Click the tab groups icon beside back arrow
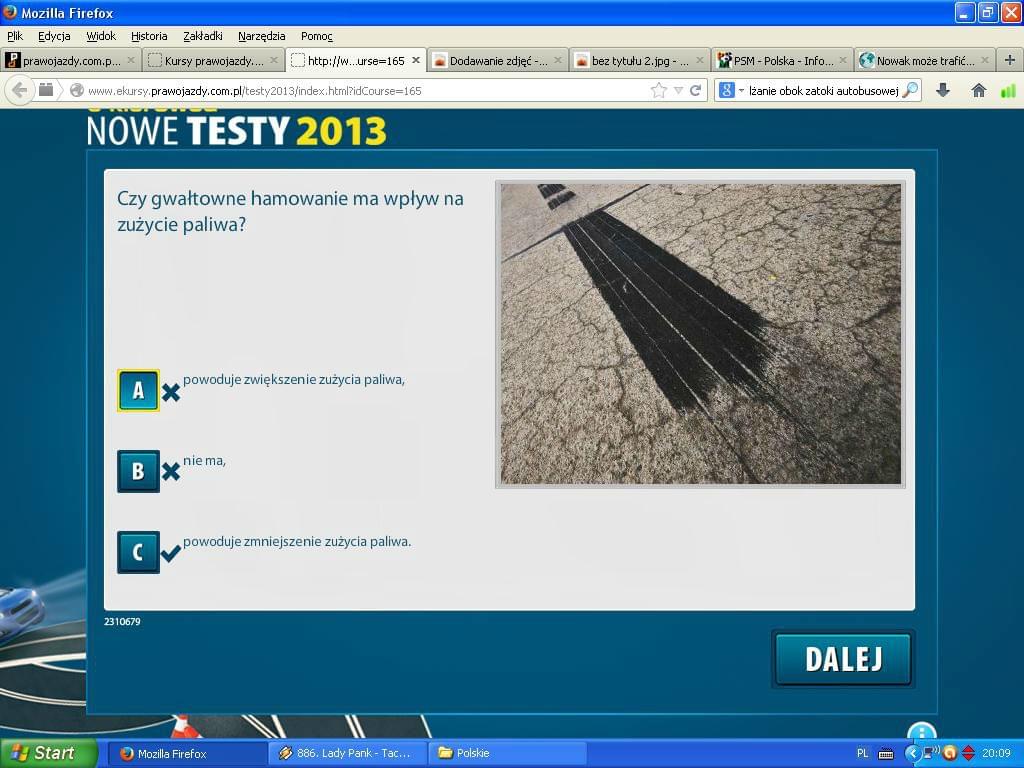The image size is (1024, 768). (x=46, y=90)
